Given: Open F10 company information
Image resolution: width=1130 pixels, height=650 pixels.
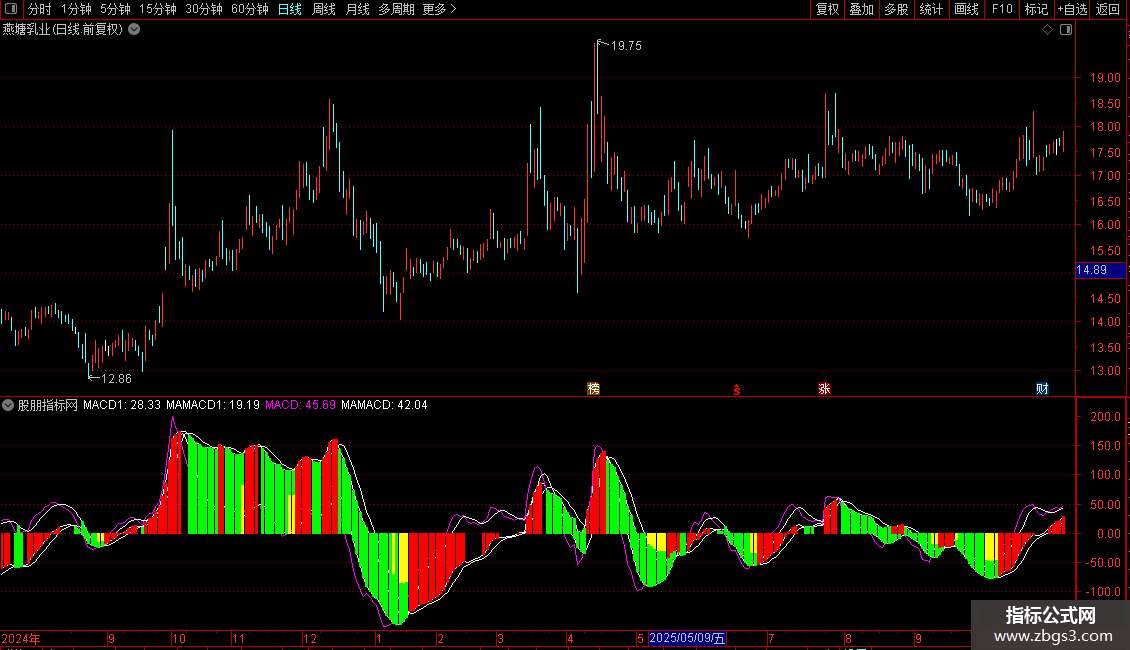Looking at the screenshot, I should tap(1002, 9).
